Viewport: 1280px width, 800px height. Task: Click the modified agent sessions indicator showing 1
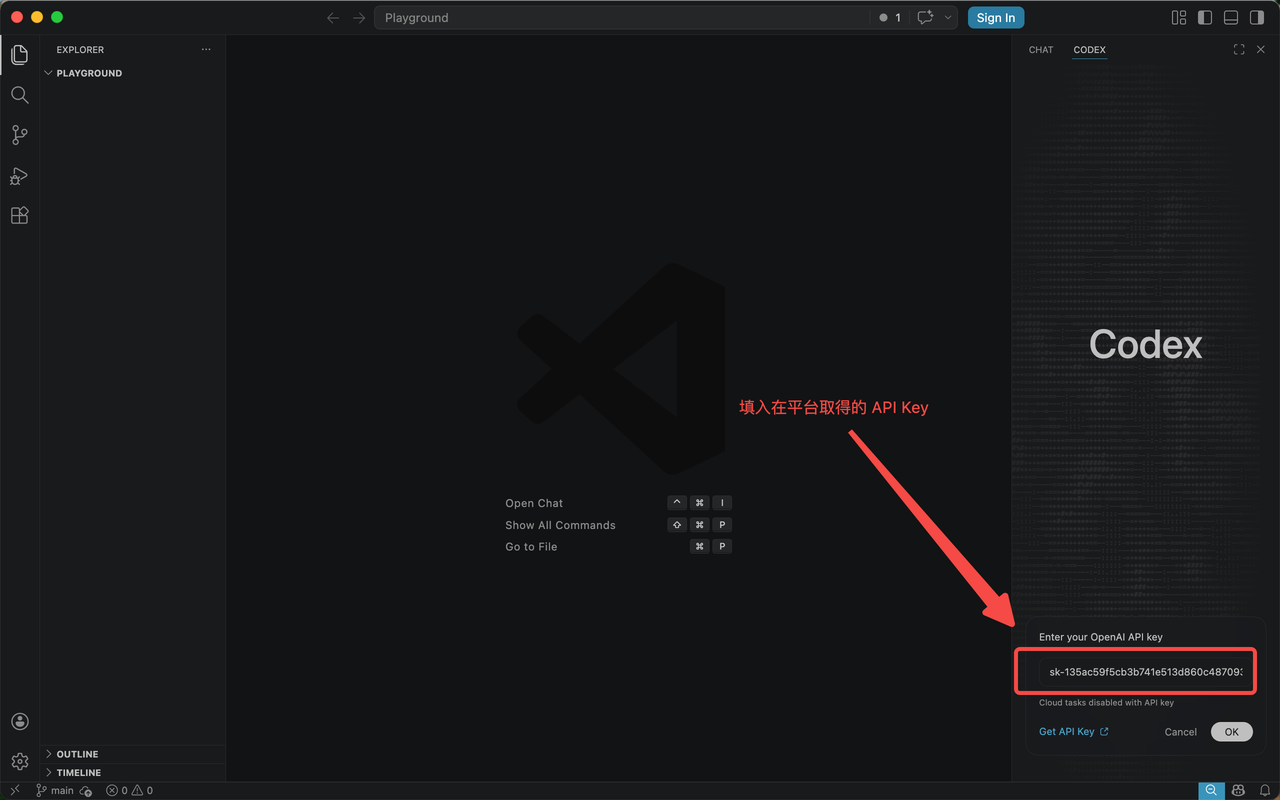pyautogui.click(x=890, y=18)
